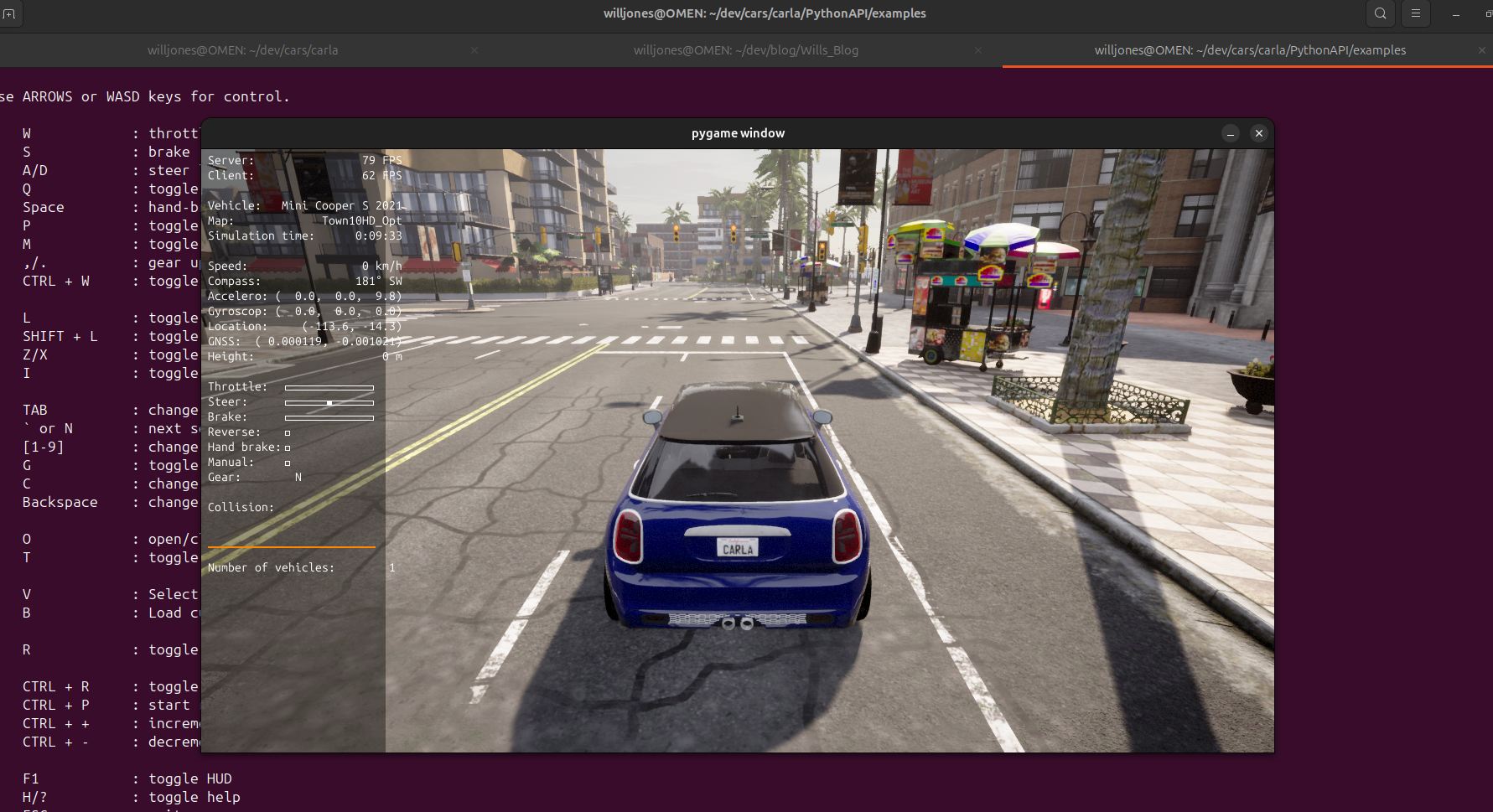The width and height of the screenshot is (1493, 812).
Task: Click the 'Mini Cooper S 2021' vehicle text
Action: point(342,205)
